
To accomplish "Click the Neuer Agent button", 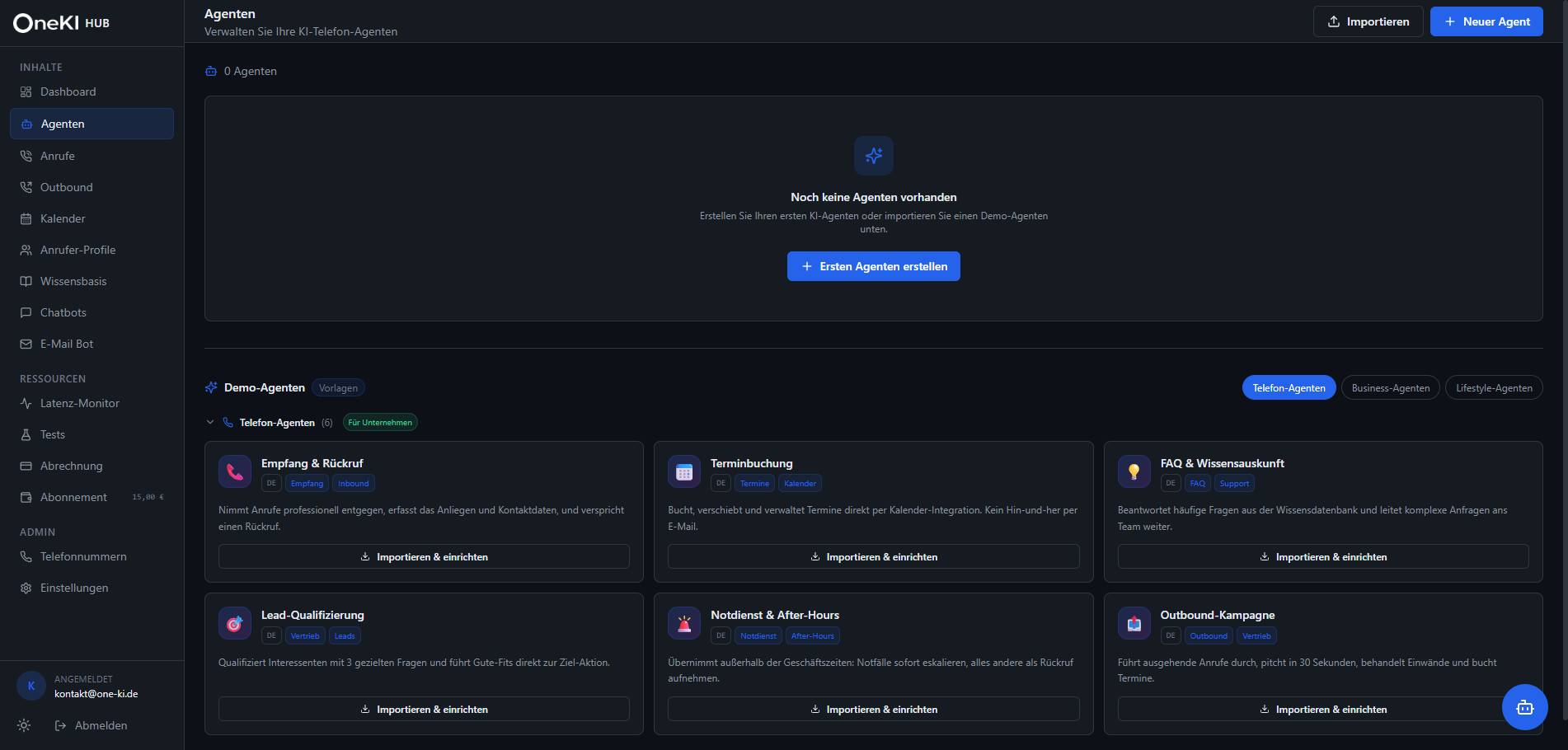I will (x=1486, y=21).
